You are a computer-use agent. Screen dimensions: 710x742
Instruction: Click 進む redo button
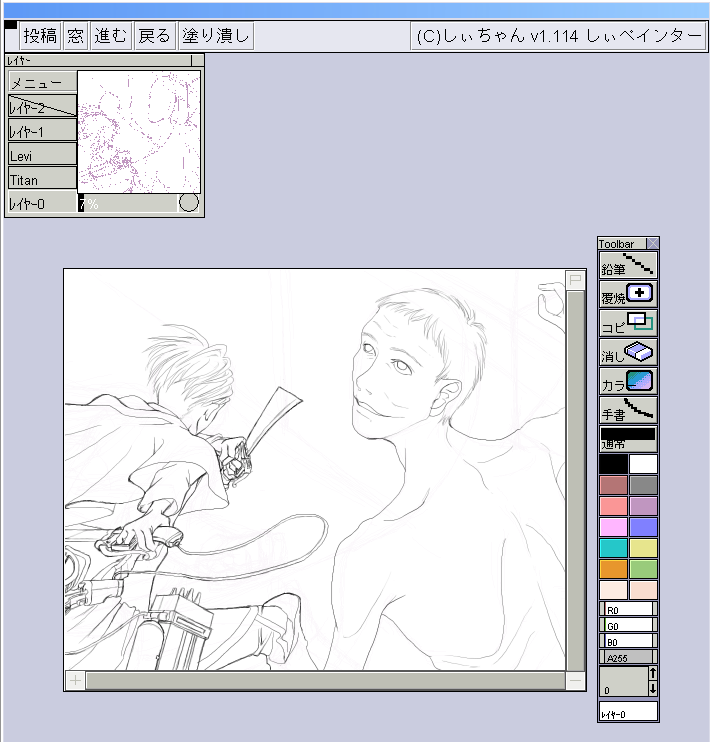111,36
